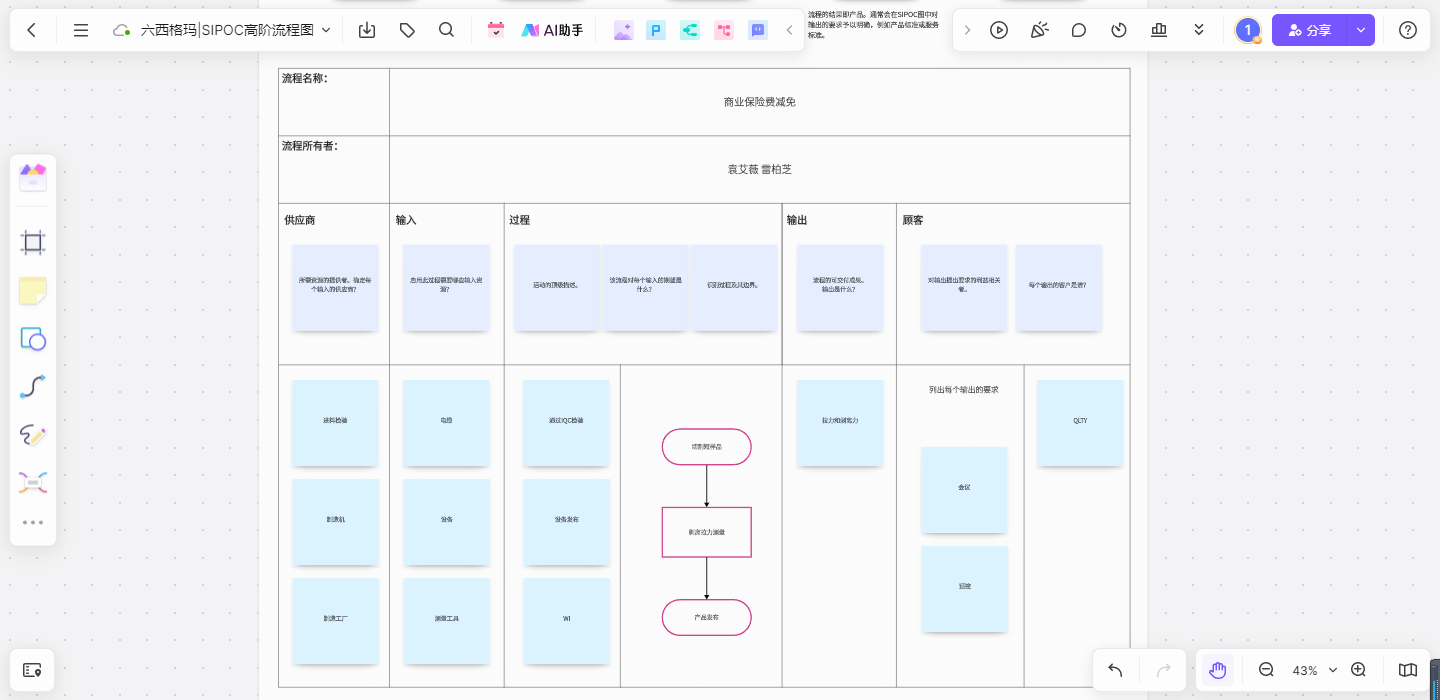This screenshot has width=1440, height=700.
Task: Open the map overview icon
Action: [x=1408, y=670]
